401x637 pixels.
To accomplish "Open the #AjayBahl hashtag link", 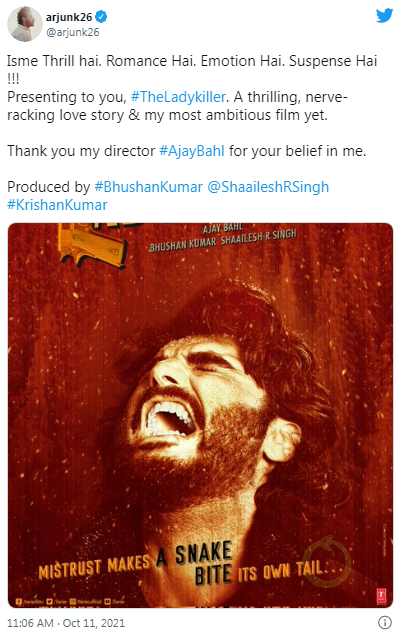I will [192, 151].
